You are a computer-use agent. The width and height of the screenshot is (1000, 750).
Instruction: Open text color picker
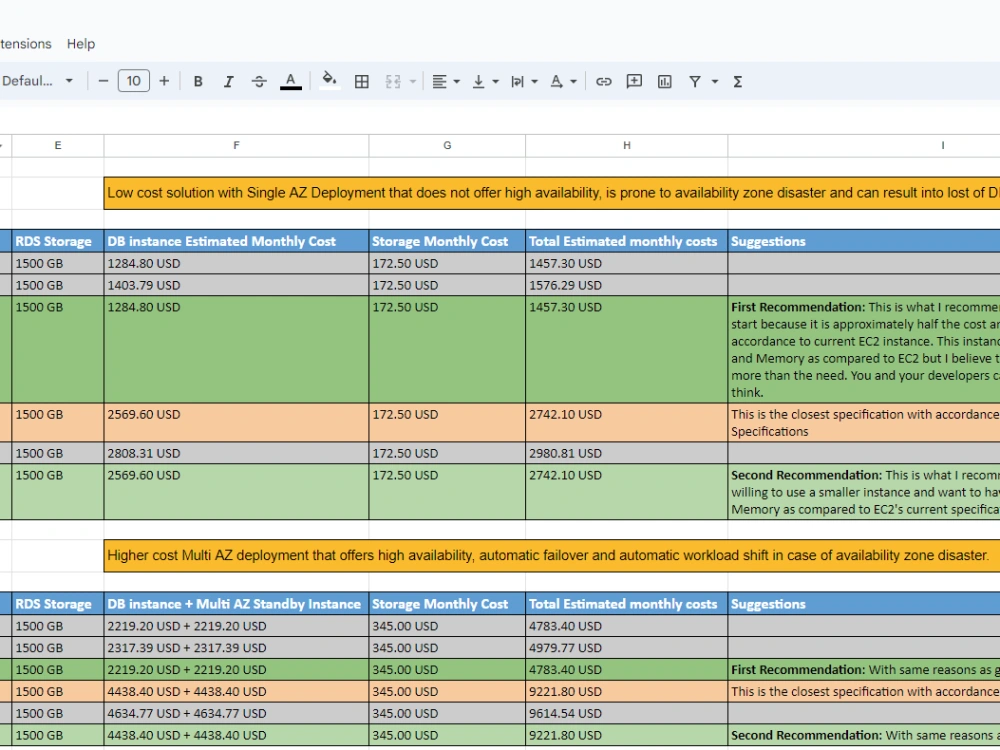(290, 82)
